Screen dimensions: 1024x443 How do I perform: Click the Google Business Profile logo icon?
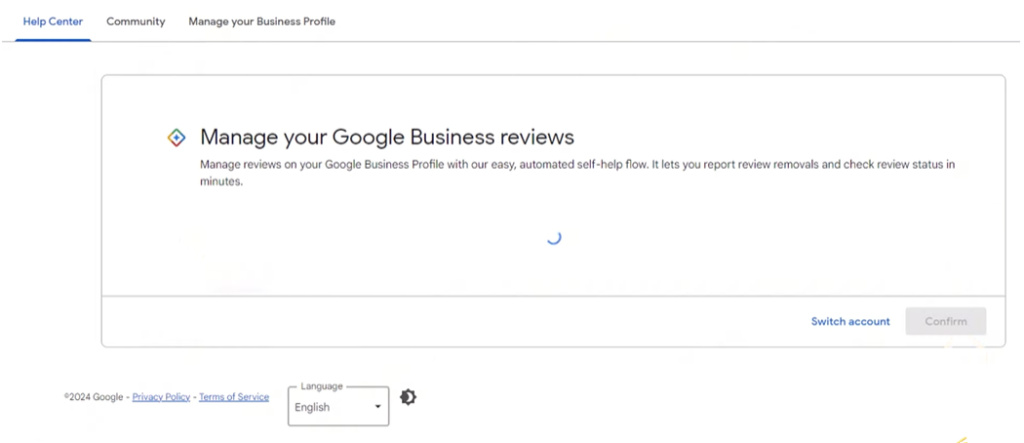point(176,138)
